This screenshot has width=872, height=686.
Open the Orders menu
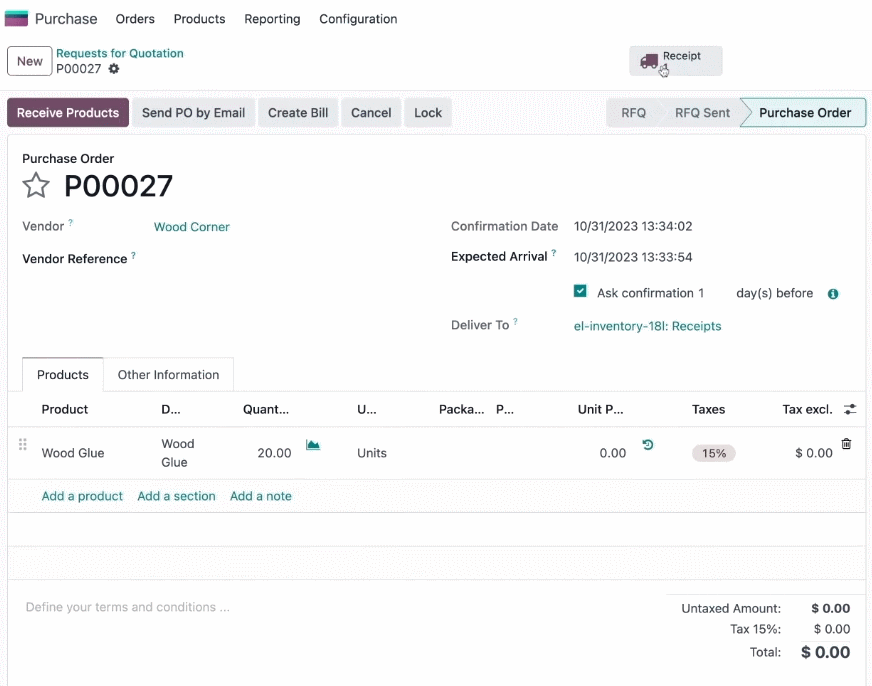[x=135, y=19]
